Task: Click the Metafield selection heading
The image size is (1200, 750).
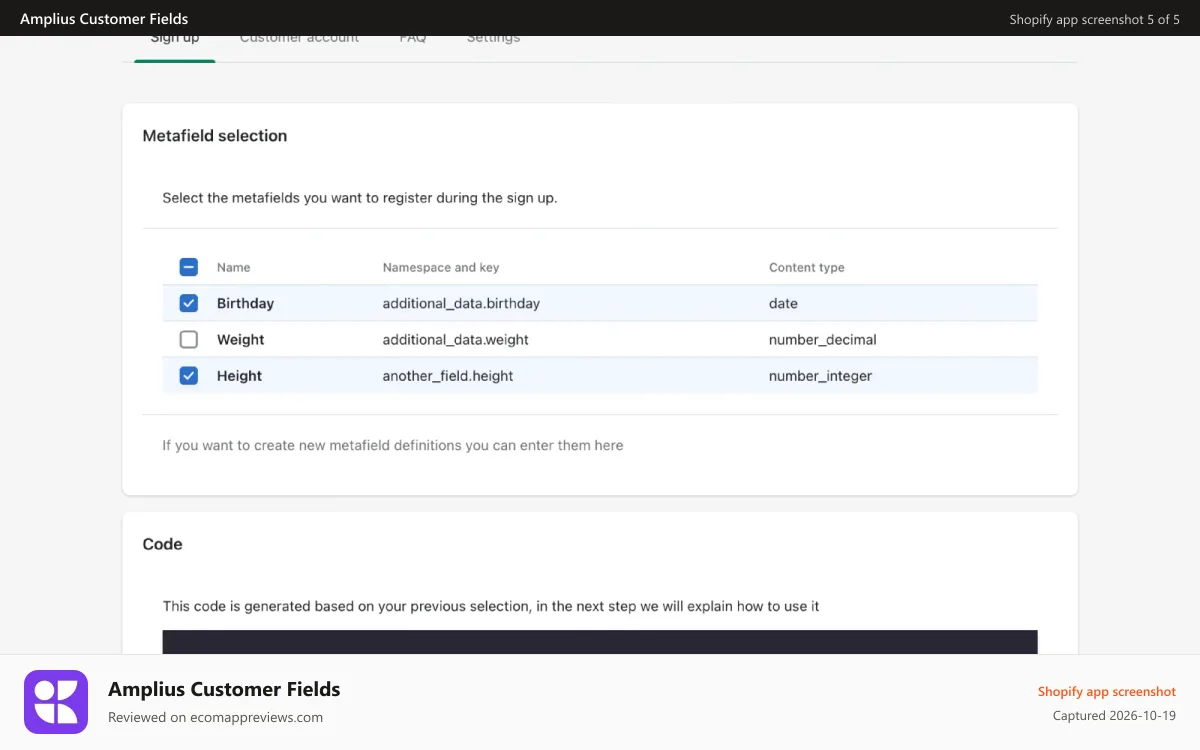Action: tap(215, 135)
